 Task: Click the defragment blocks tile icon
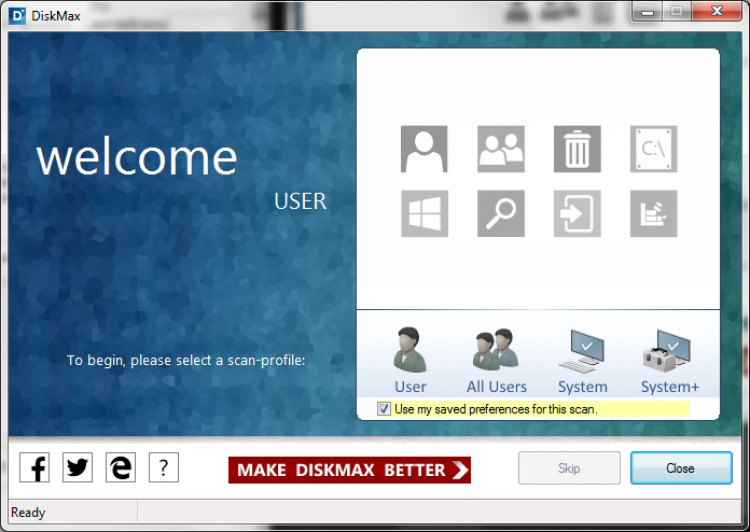pos(653,213)
